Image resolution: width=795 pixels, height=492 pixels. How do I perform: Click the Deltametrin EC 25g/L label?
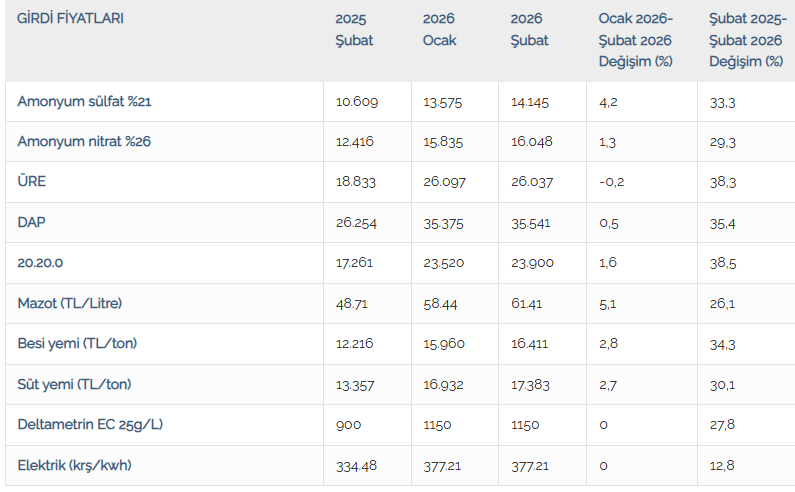click(x=90, y=425)
